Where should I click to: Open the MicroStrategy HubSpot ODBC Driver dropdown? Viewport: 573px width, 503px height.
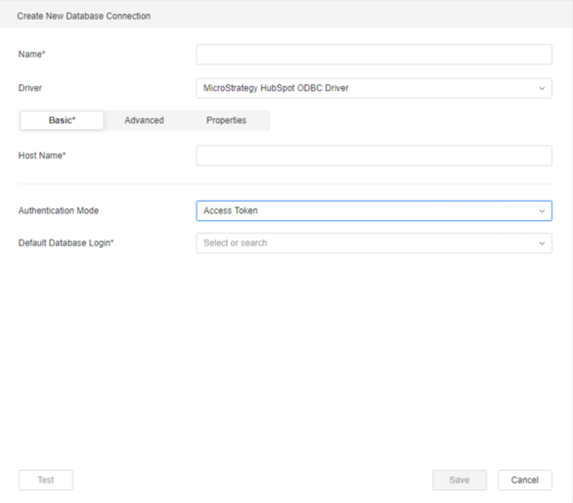[374, 88]
